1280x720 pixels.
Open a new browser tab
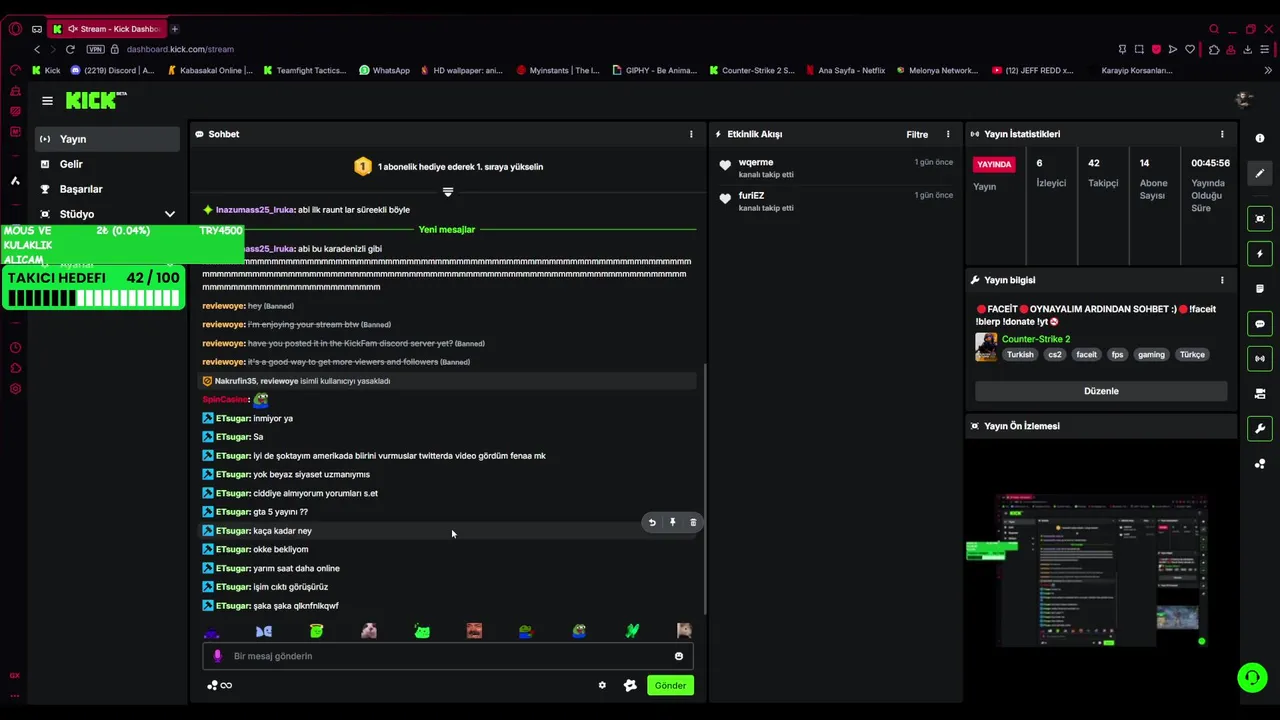174,29
